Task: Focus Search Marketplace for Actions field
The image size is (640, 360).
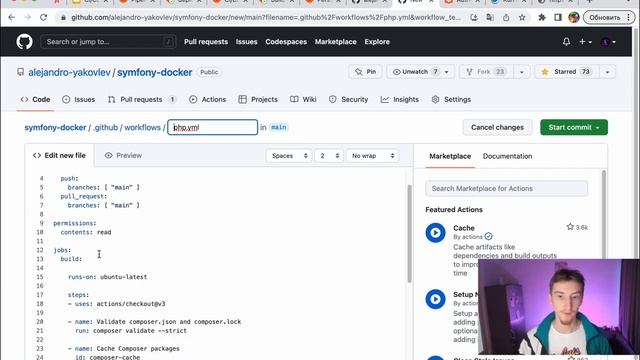Action: point(507,189)
